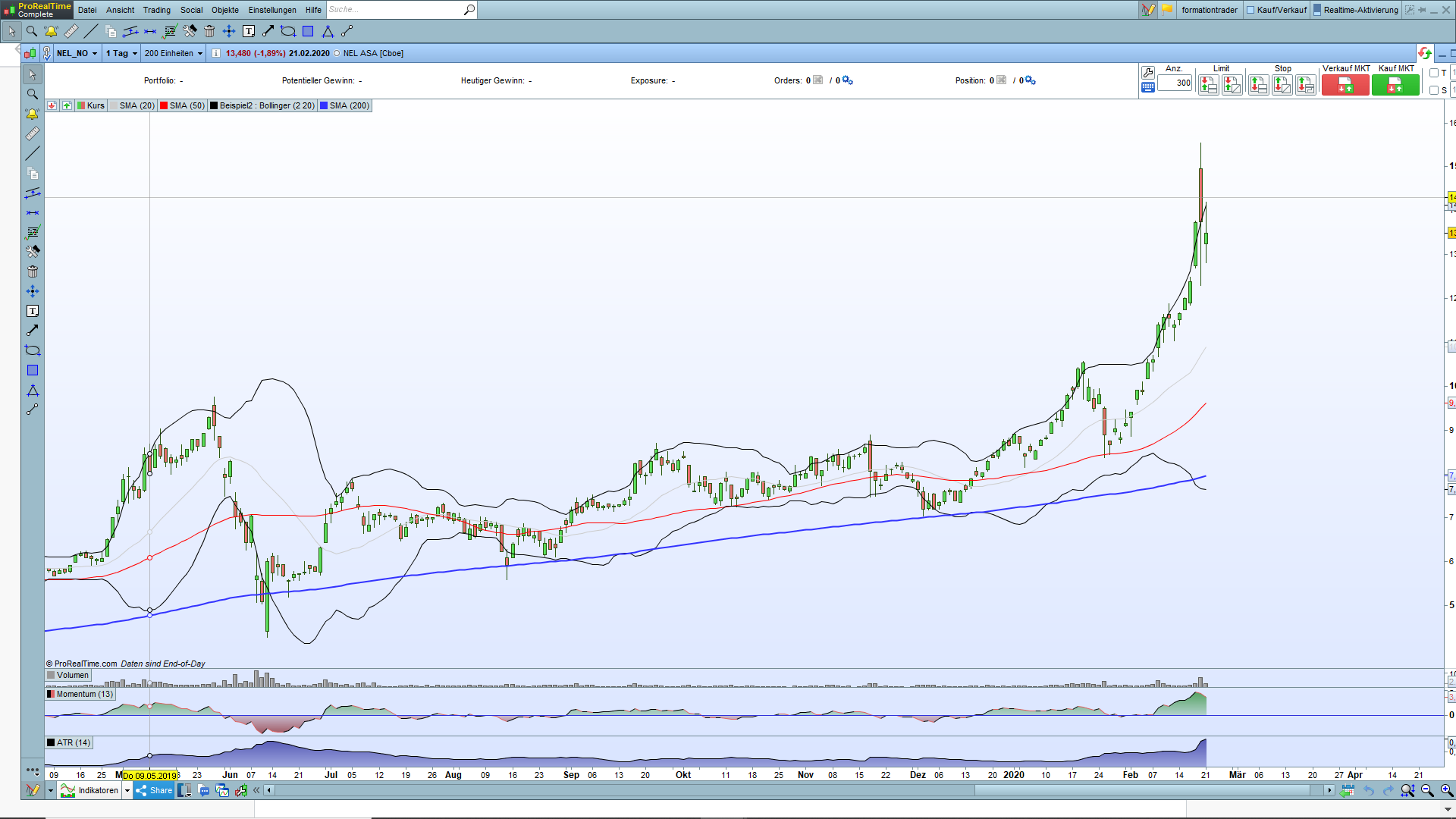
Task: Click the Share button
Action: (x=154, y=790)
